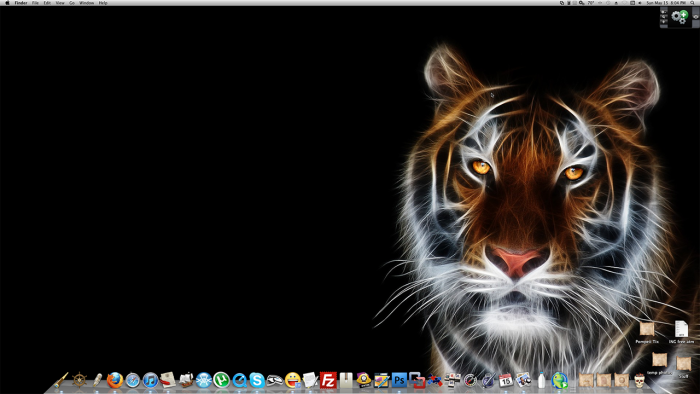The width and height of the screenshot is (700, 394).
Task: Open the ship's wheel icon in the Dock
Action: 79,380
